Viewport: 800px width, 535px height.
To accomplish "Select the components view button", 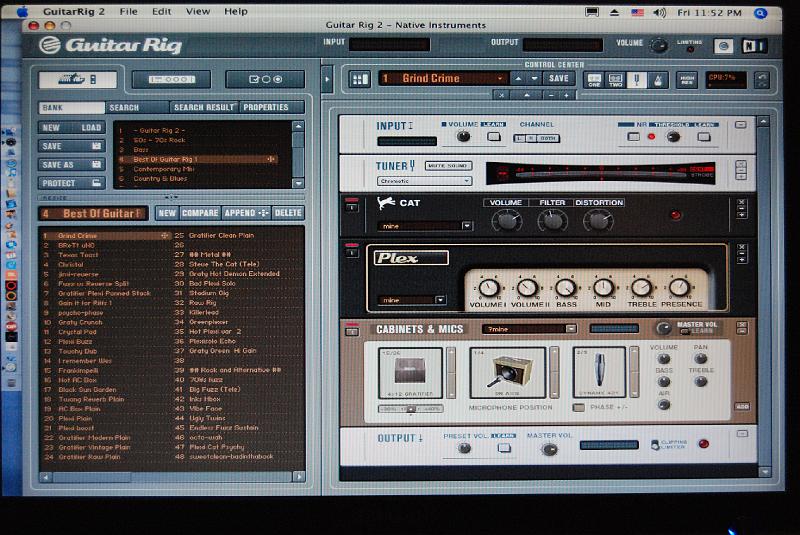I will click(171, 80).
